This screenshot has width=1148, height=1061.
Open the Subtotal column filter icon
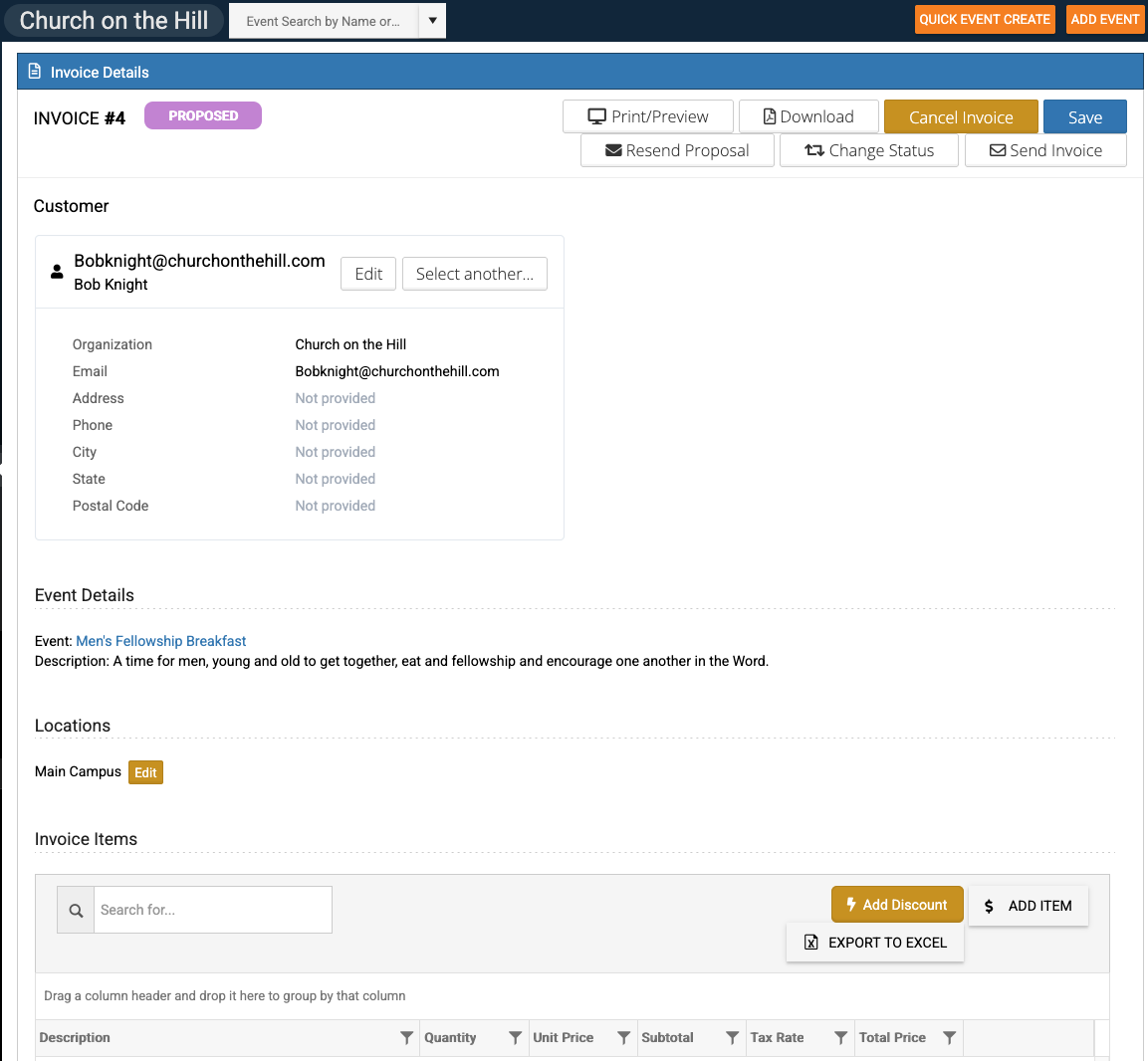[732, 1038]
